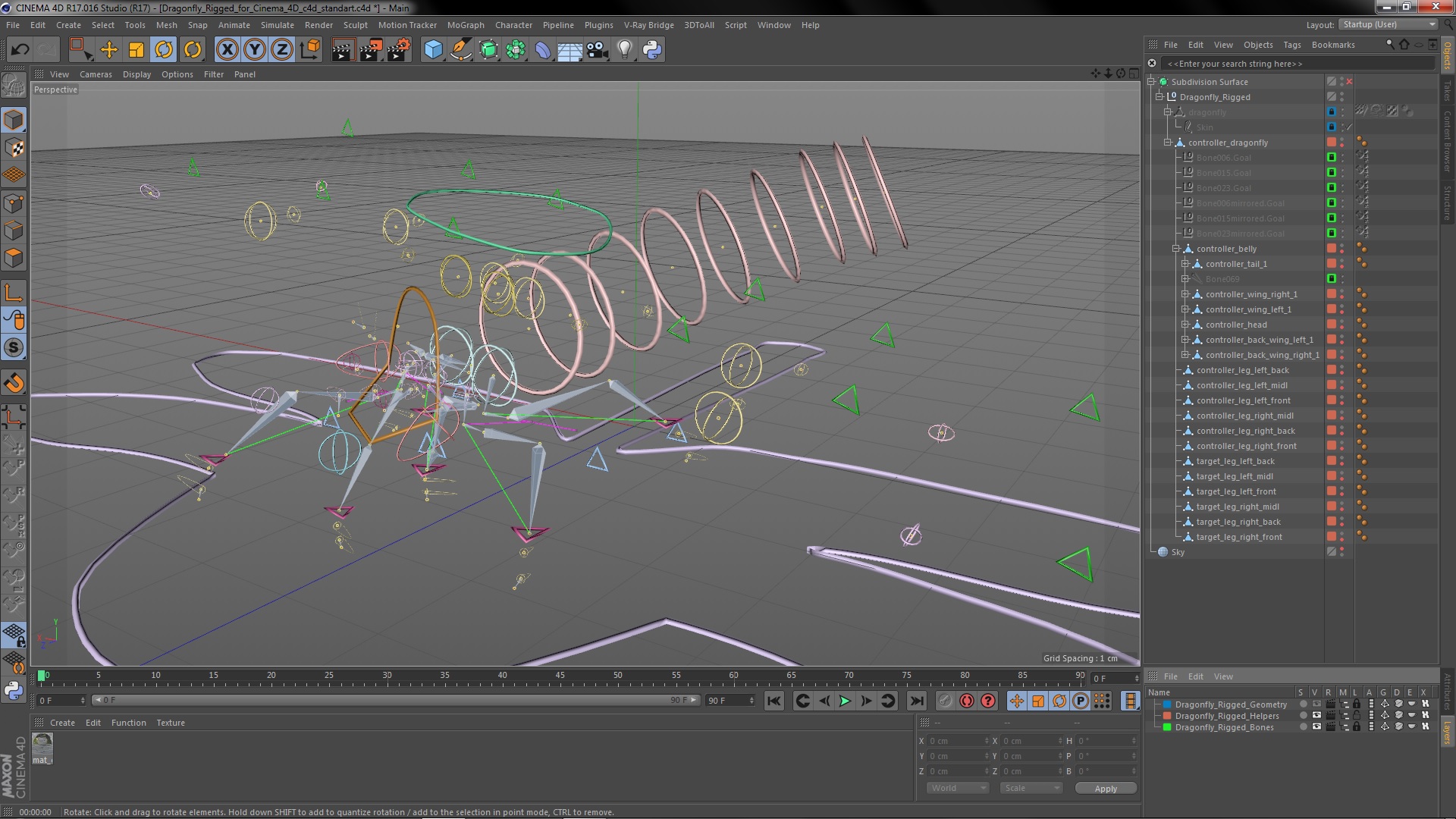This screenshot has height=819, width=1456.
Task: Open the V-Ray Bridge menu
Action: (x=648, y=25)
